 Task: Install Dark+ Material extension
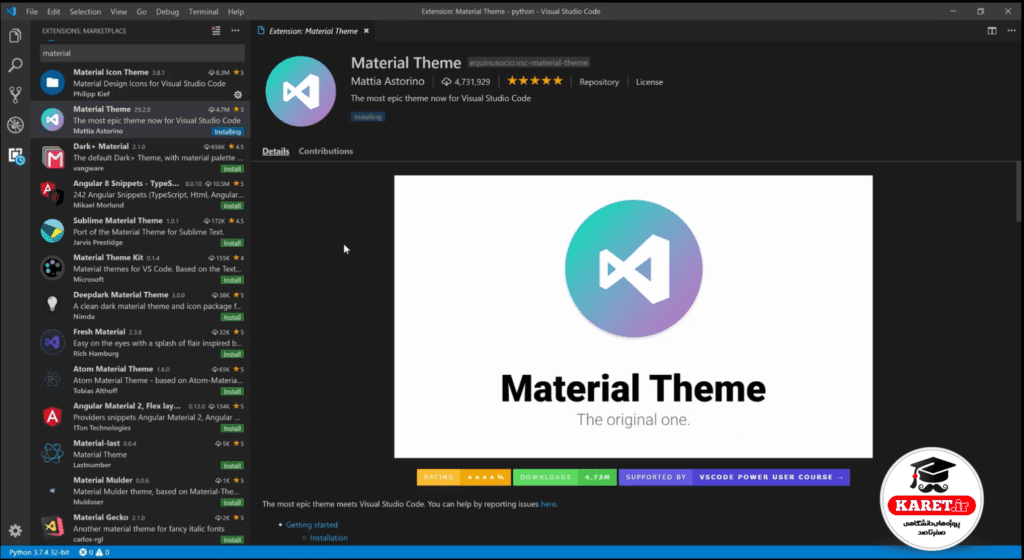(232, 168)
